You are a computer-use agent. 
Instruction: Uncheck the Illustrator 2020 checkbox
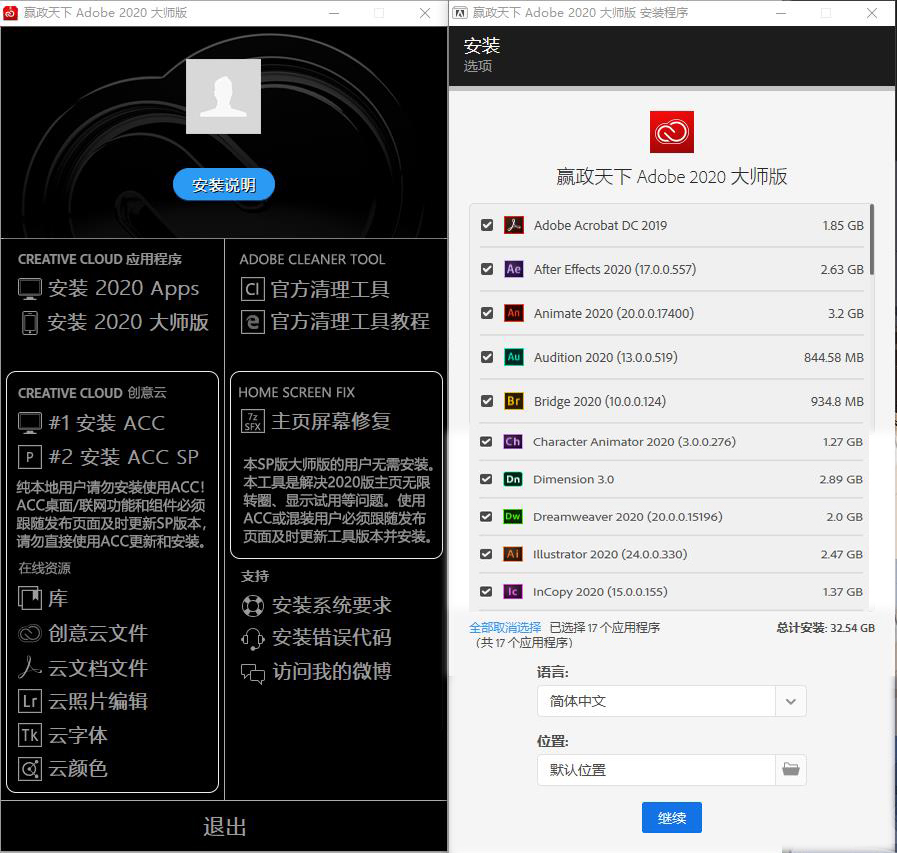(x=486, y=554)
